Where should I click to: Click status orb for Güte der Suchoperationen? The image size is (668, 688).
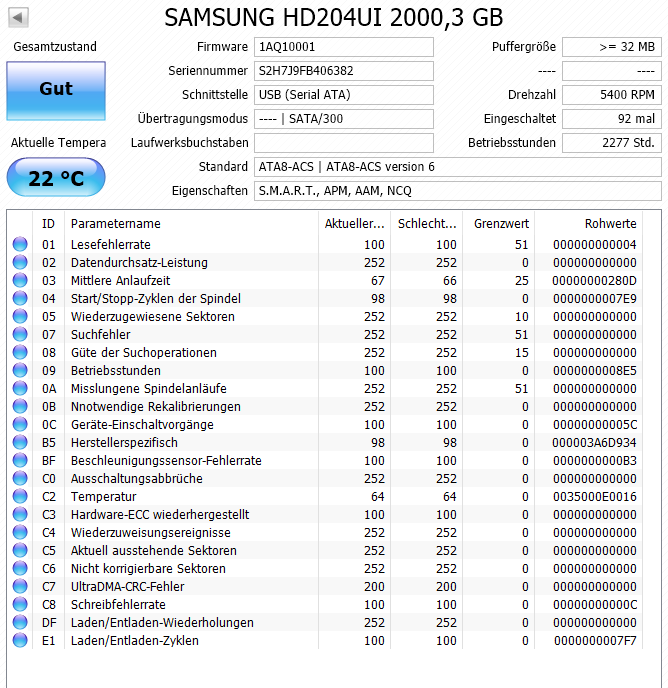tap(20, 352)
